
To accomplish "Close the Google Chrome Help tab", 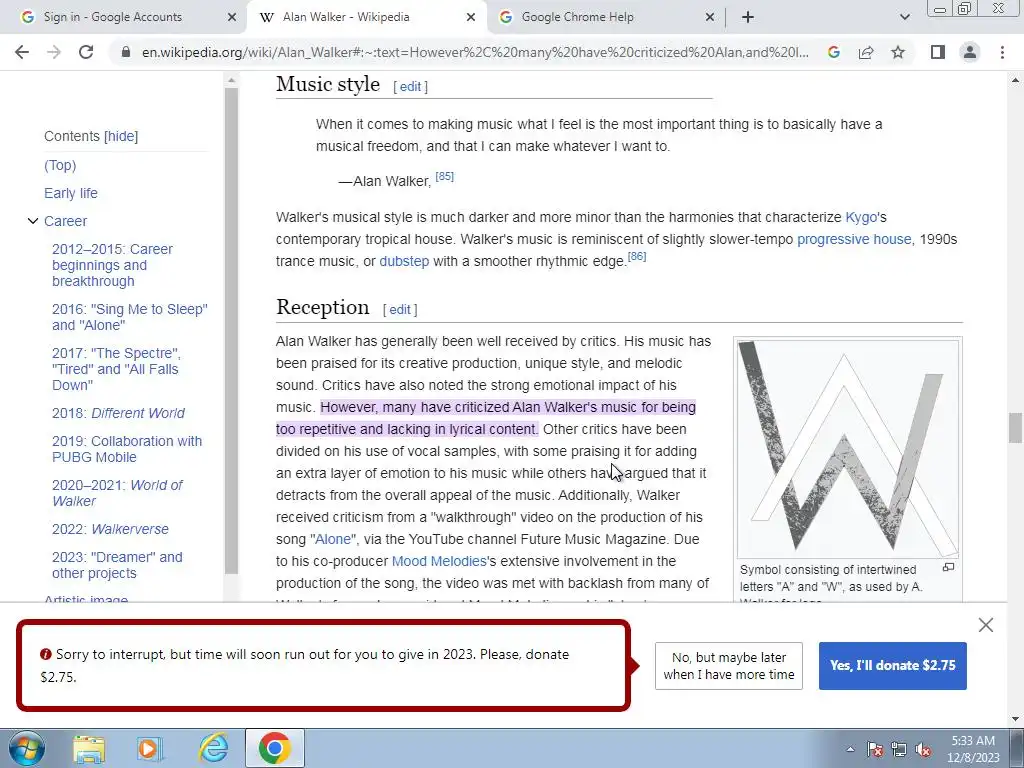I will tap(710, 17).
